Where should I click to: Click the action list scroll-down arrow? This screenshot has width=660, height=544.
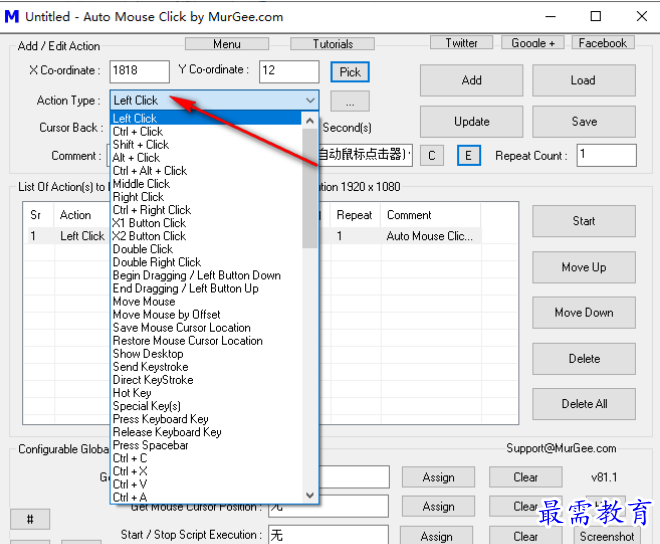(x=310, y=495)
